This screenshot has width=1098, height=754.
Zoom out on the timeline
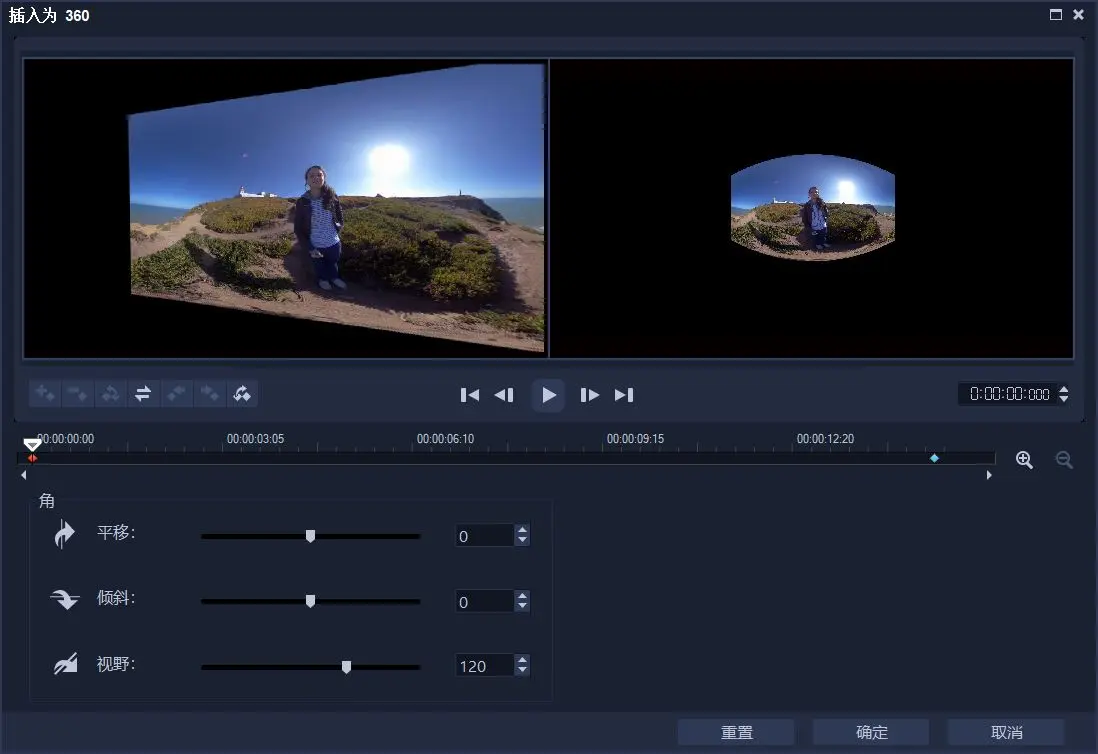(x=1064, y=460)
